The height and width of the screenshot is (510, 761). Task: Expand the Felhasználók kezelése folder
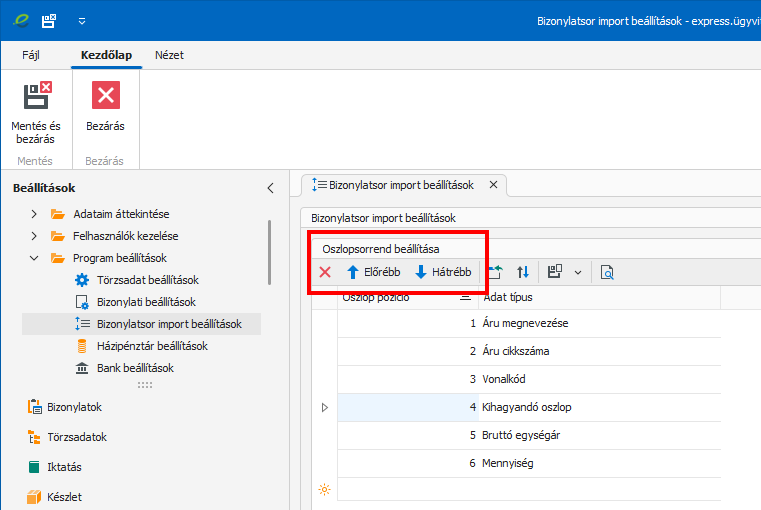34,236
